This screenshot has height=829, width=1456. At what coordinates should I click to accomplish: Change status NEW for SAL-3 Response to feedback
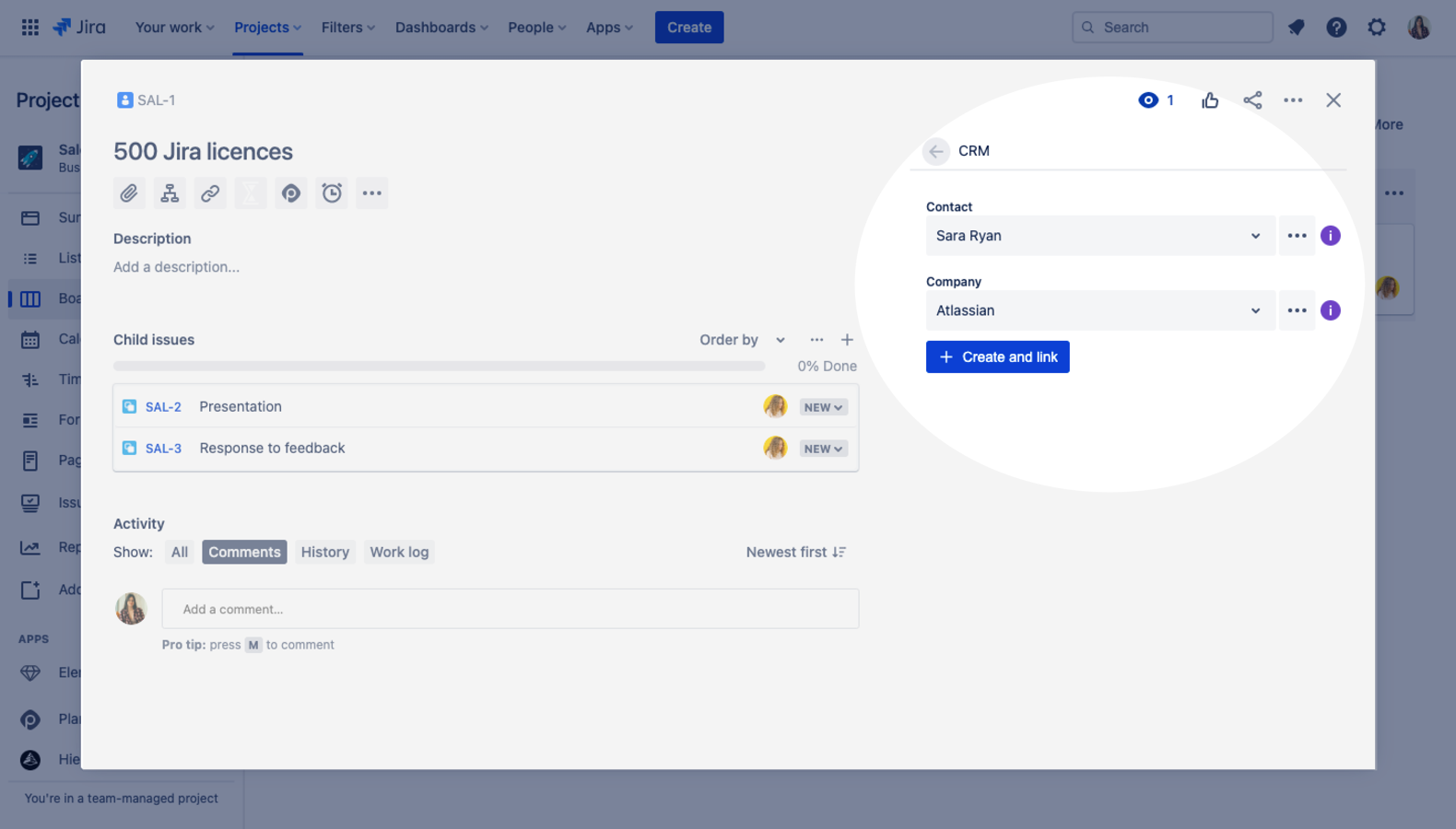pos(823,449)
